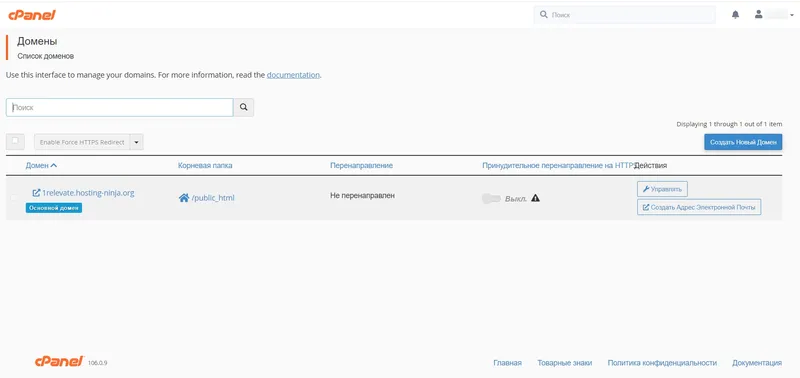
Task: Open the /public_html root folder
Action: (x=213, y=198)
